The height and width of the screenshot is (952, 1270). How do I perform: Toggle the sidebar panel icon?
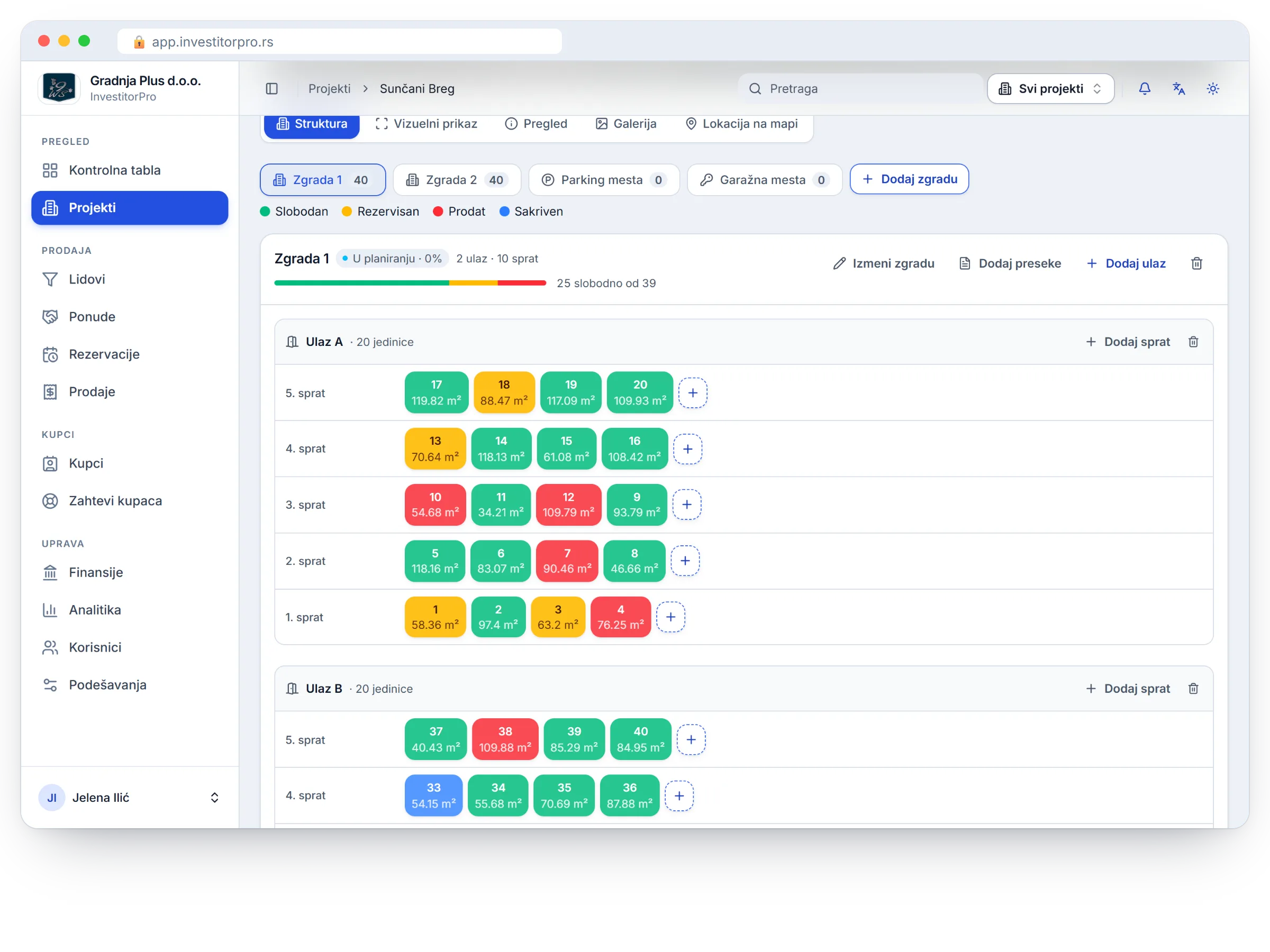coord(271,88)
